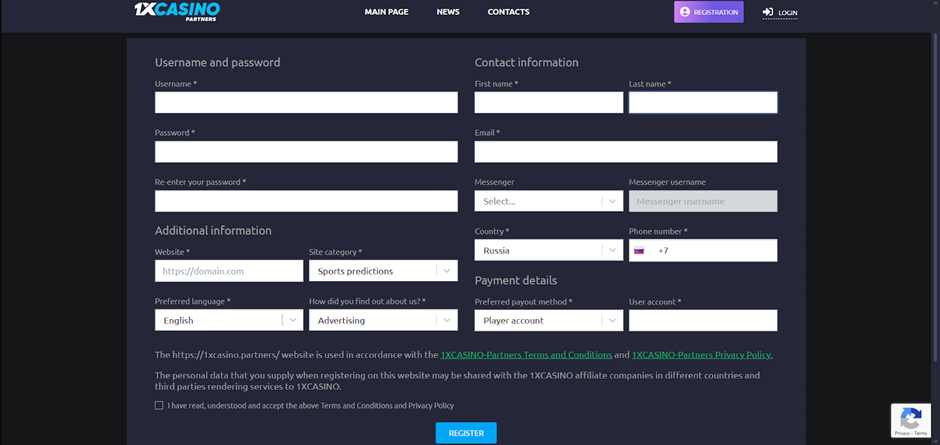Open 1XCASINO-Partners Terms and Conditions link

pos(526,355)
